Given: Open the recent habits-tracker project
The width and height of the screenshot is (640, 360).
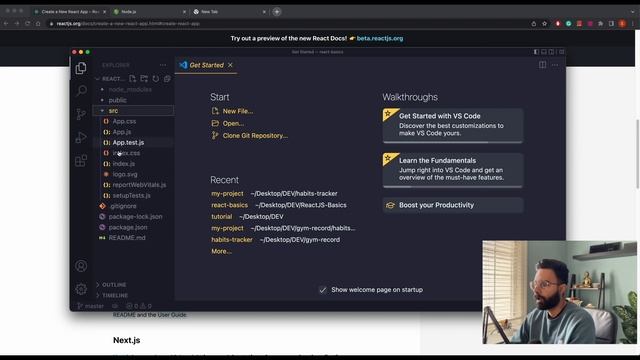Looking at the screenshot, I should 232,240.
